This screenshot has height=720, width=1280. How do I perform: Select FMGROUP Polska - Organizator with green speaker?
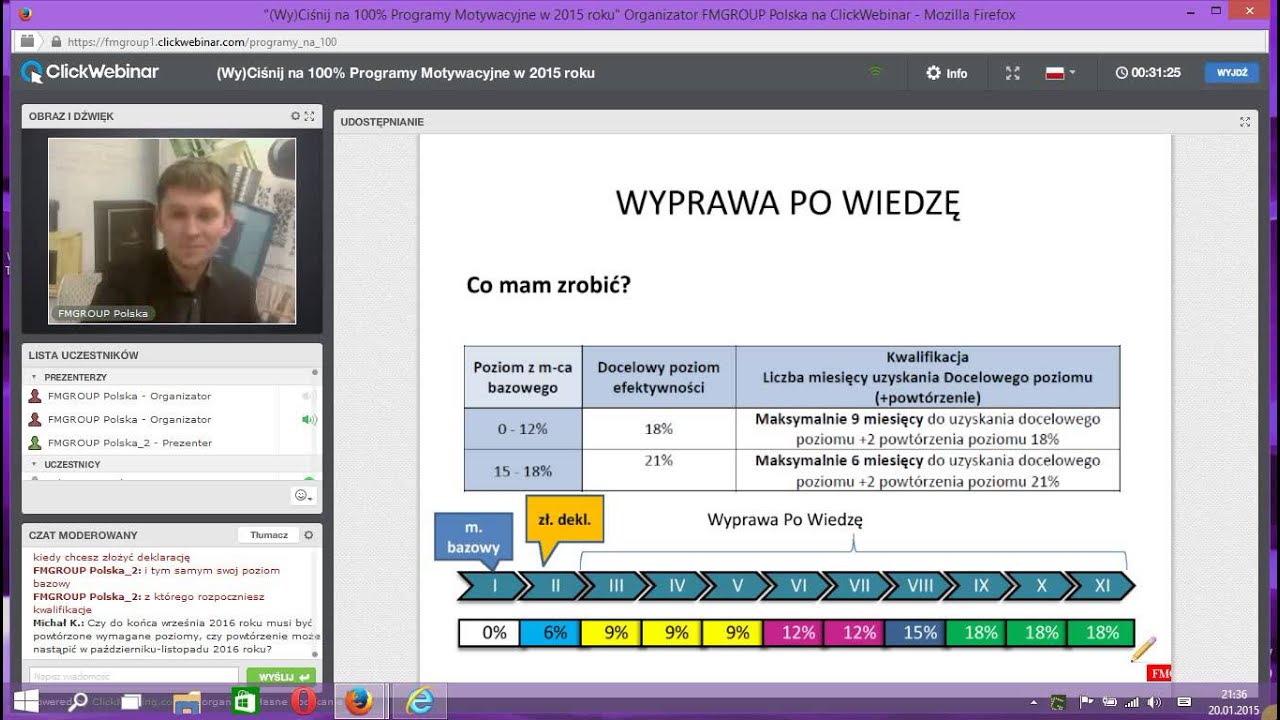click(129, 419)
